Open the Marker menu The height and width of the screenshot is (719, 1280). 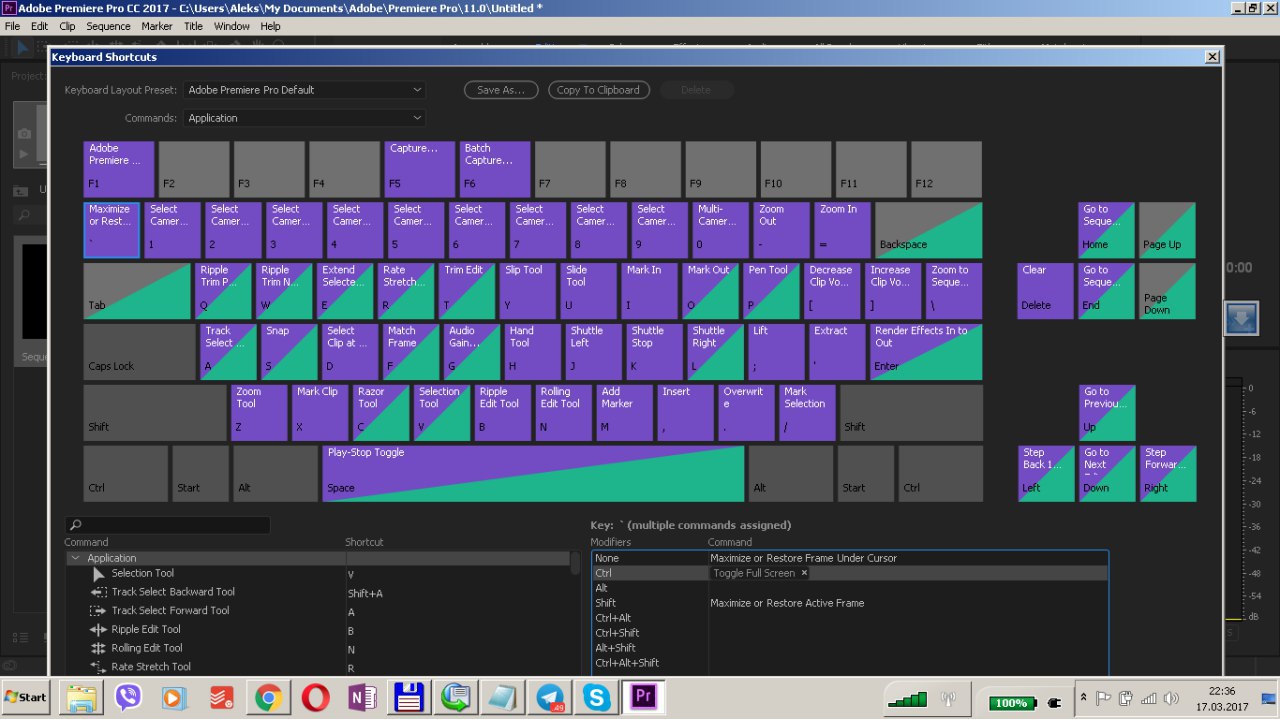click(x=157, y=26)
